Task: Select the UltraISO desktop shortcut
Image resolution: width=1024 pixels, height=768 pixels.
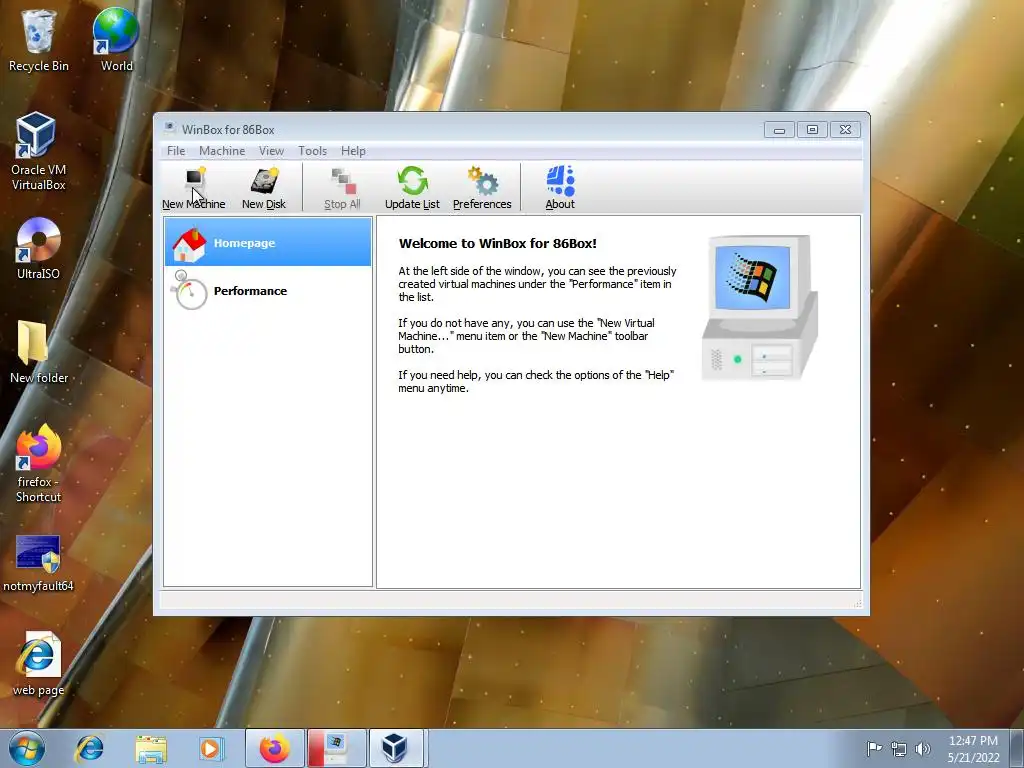Action: [39, 249]
